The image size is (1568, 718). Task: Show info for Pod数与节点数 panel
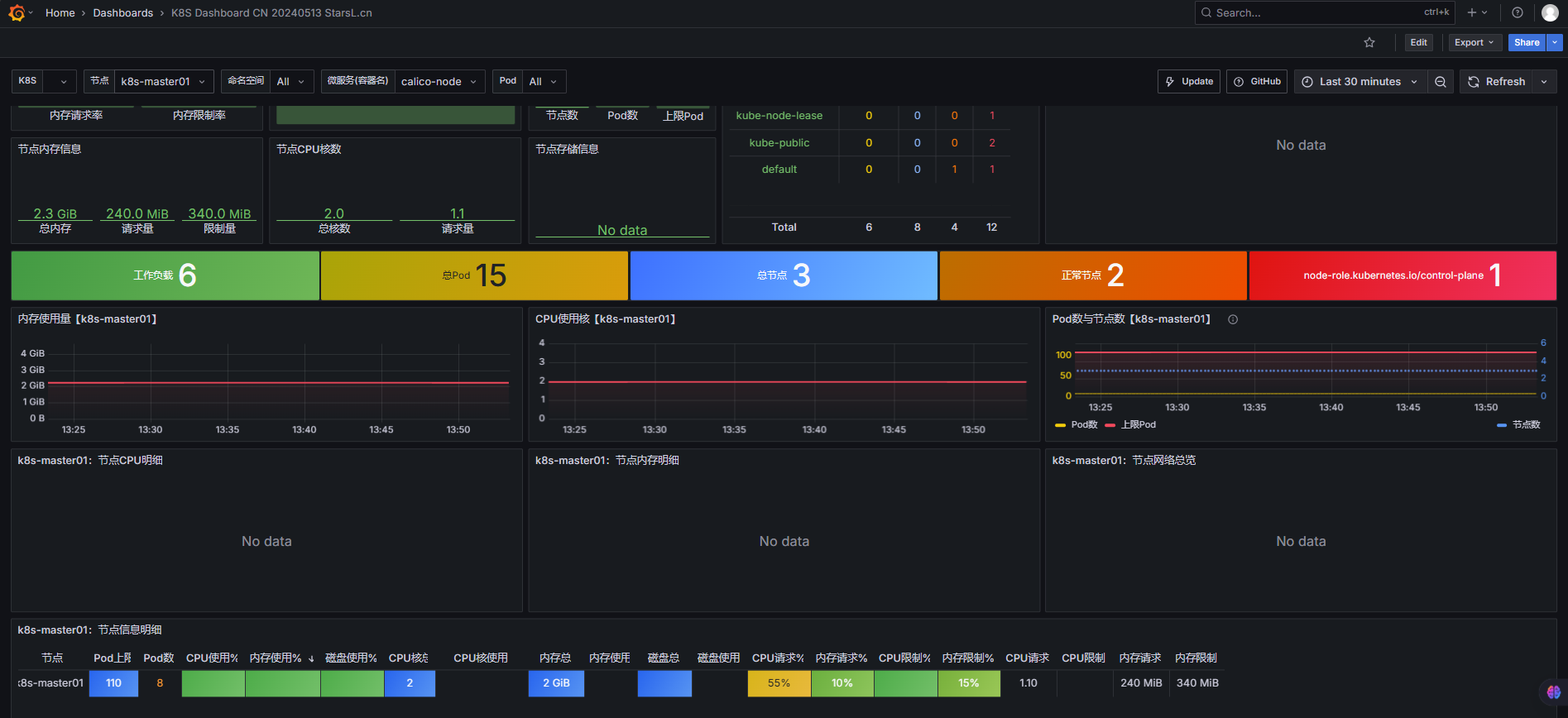(1233, 319)
